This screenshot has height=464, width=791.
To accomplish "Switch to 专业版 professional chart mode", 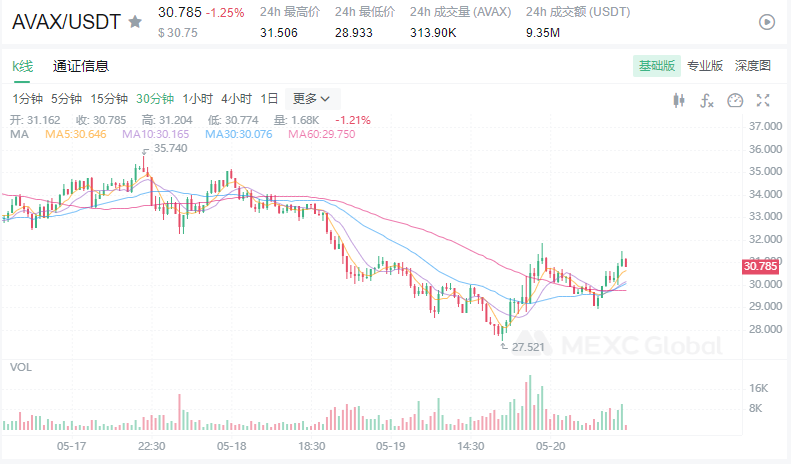I will pos(704,66).
